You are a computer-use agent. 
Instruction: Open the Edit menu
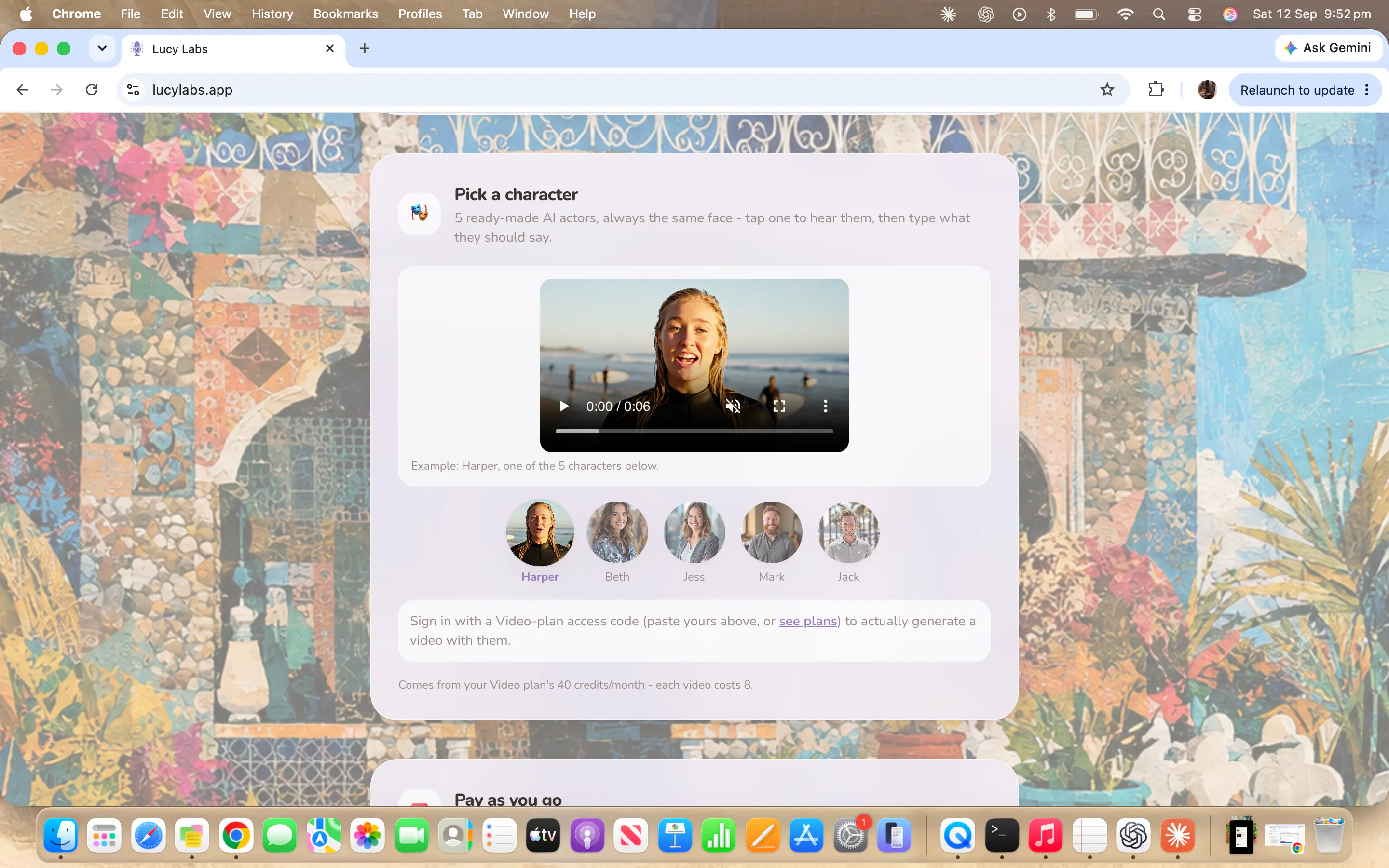tap(172, 14)
